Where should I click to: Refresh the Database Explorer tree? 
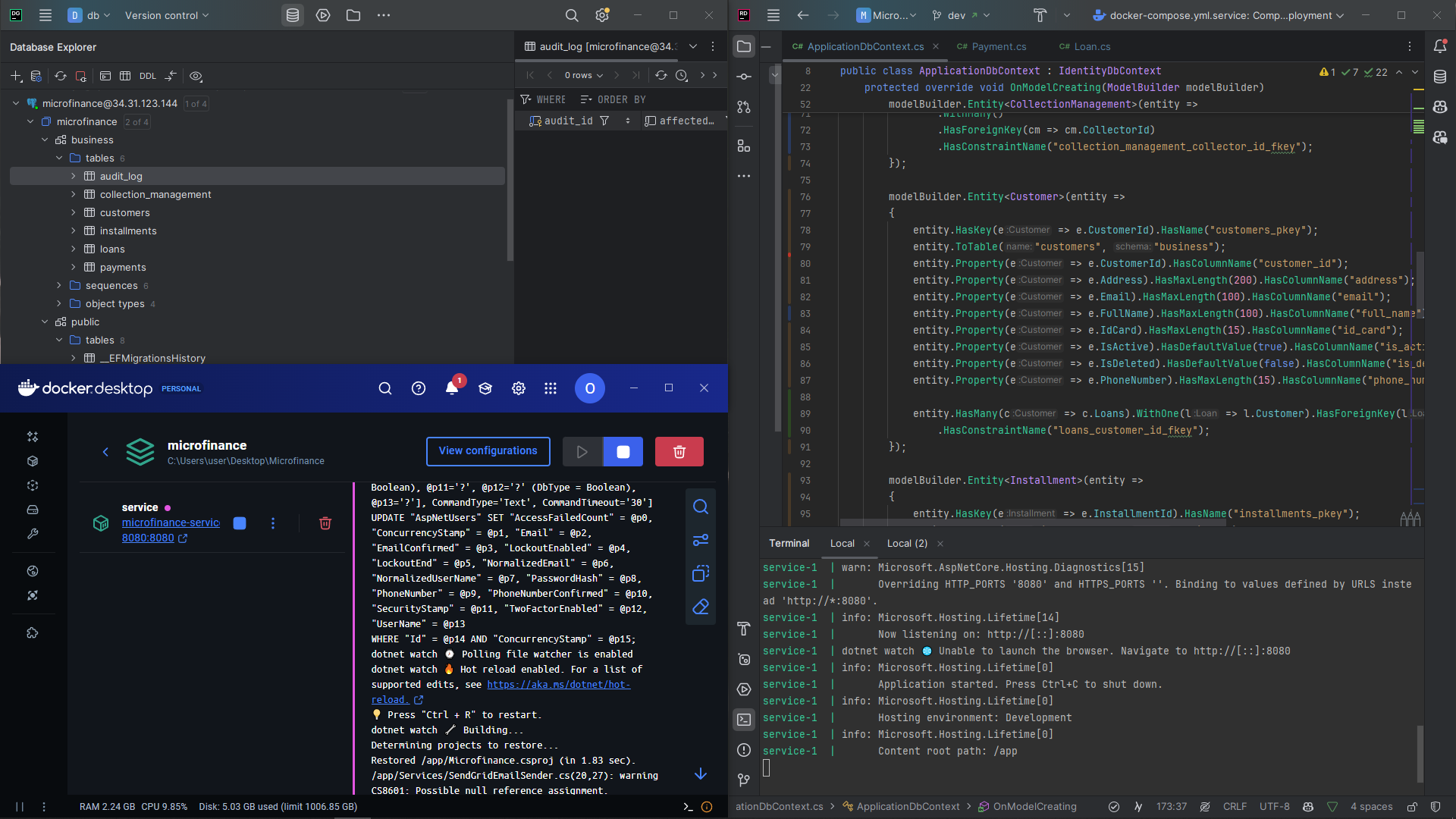[x=61, y=76]
